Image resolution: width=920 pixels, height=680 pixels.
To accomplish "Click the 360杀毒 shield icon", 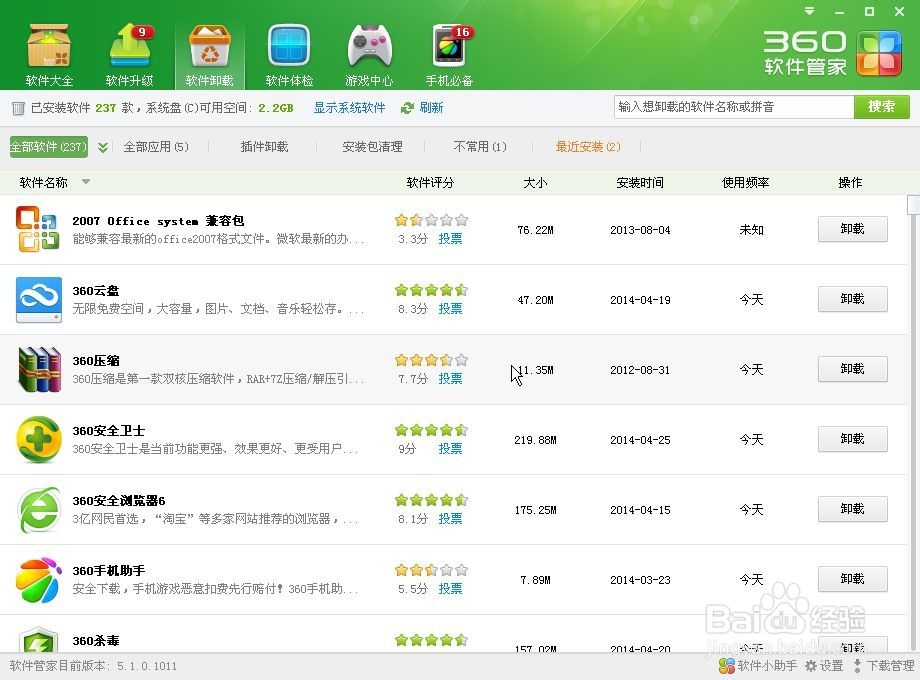I will coord(39,640).
